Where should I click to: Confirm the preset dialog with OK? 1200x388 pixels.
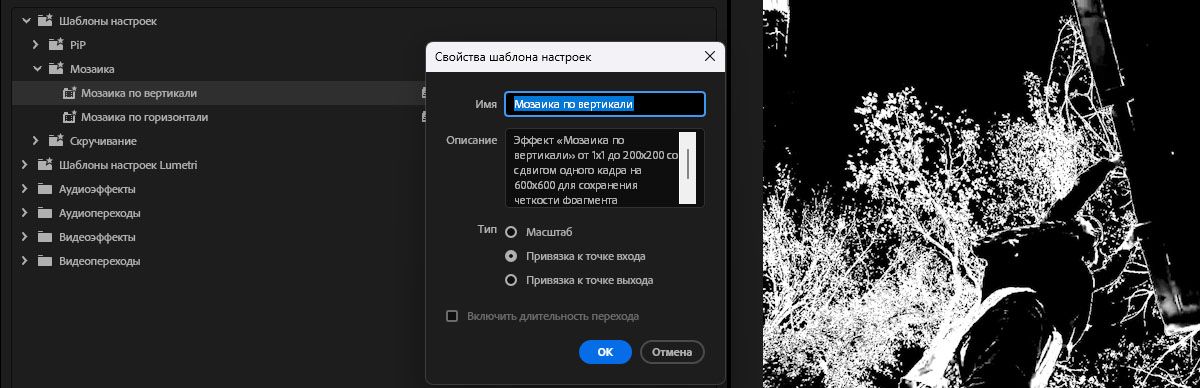[605, 352]
